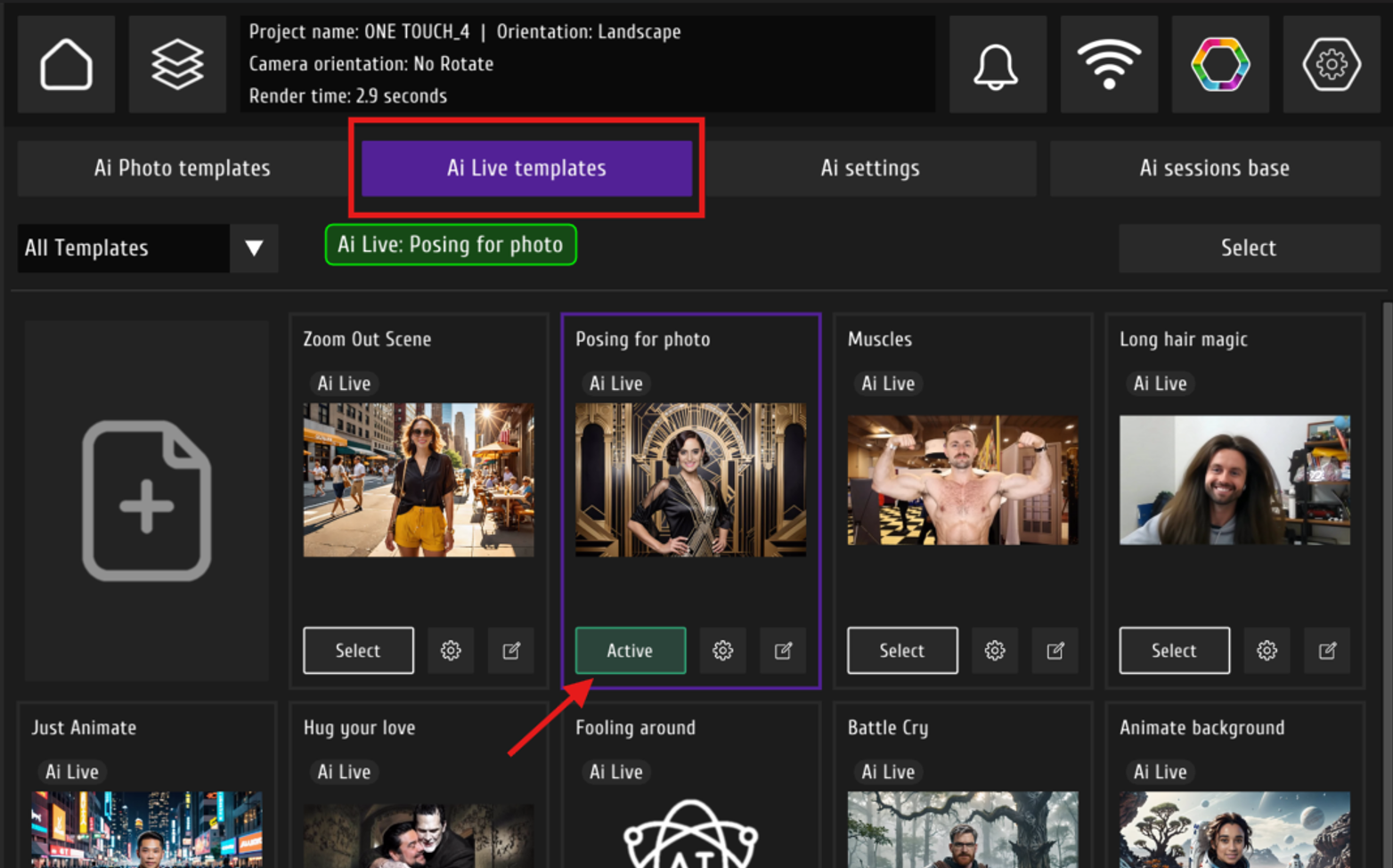Edit the Zoom Out Scene template
This screenshot has height=868, width=1393.
click(511, 651)
